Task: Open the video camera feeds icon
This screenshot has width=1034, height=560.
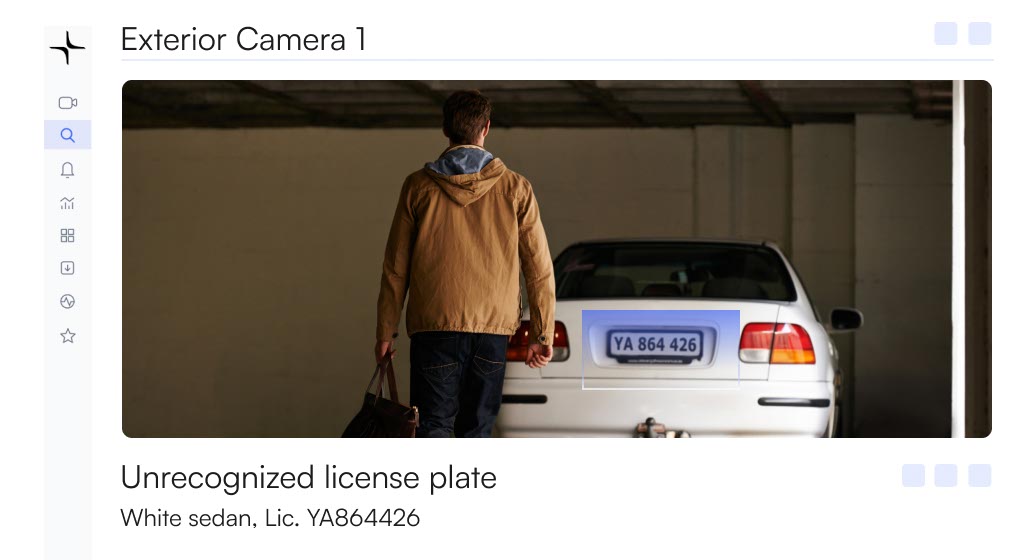Action: [67, 103]
